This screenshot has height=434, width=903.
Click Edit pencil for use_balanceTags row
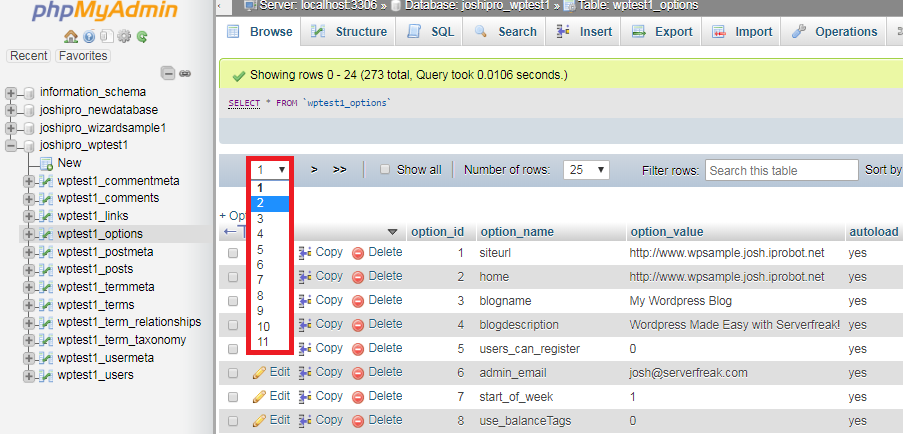[x=260, y=420]
